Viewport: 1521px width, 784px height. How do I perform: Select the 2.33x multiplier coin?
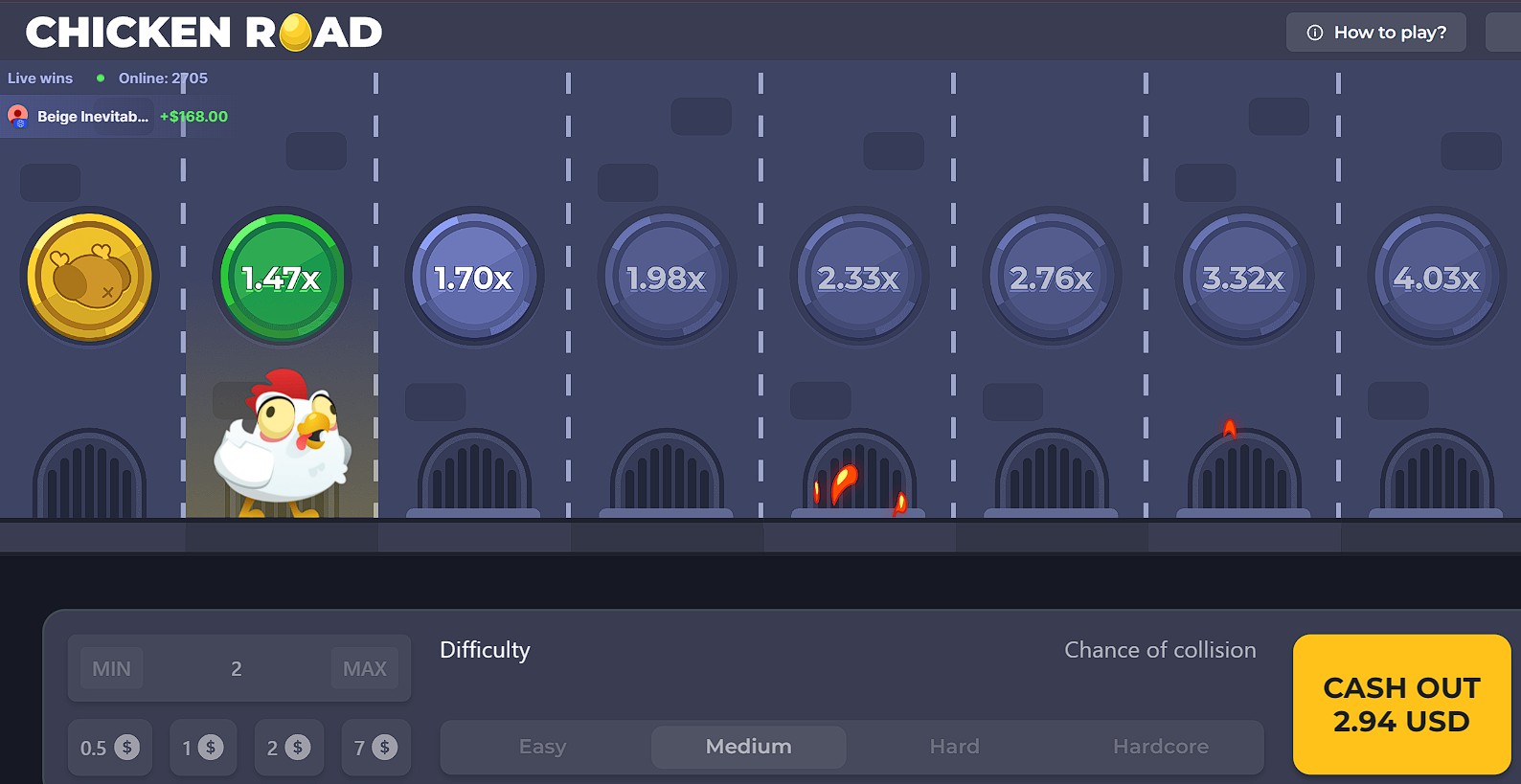click(x=859, y=277)
